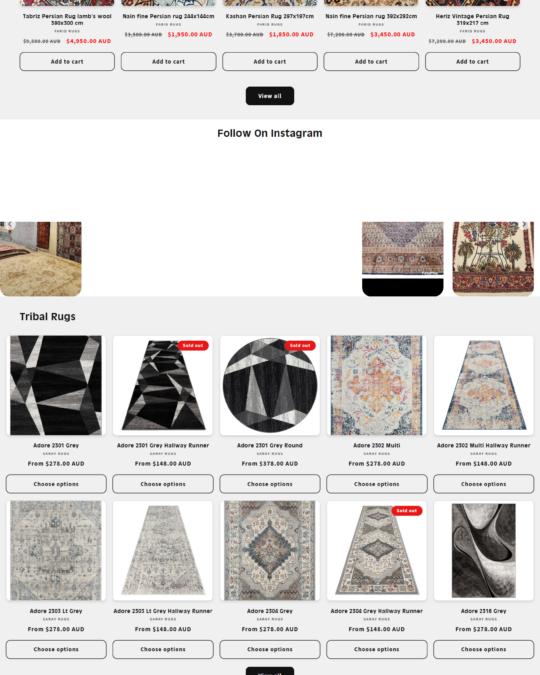Add Kashan Persian Rug 297x197cm to cart
The width and height of the screenshot is (540, 675).
click(270, 62)
